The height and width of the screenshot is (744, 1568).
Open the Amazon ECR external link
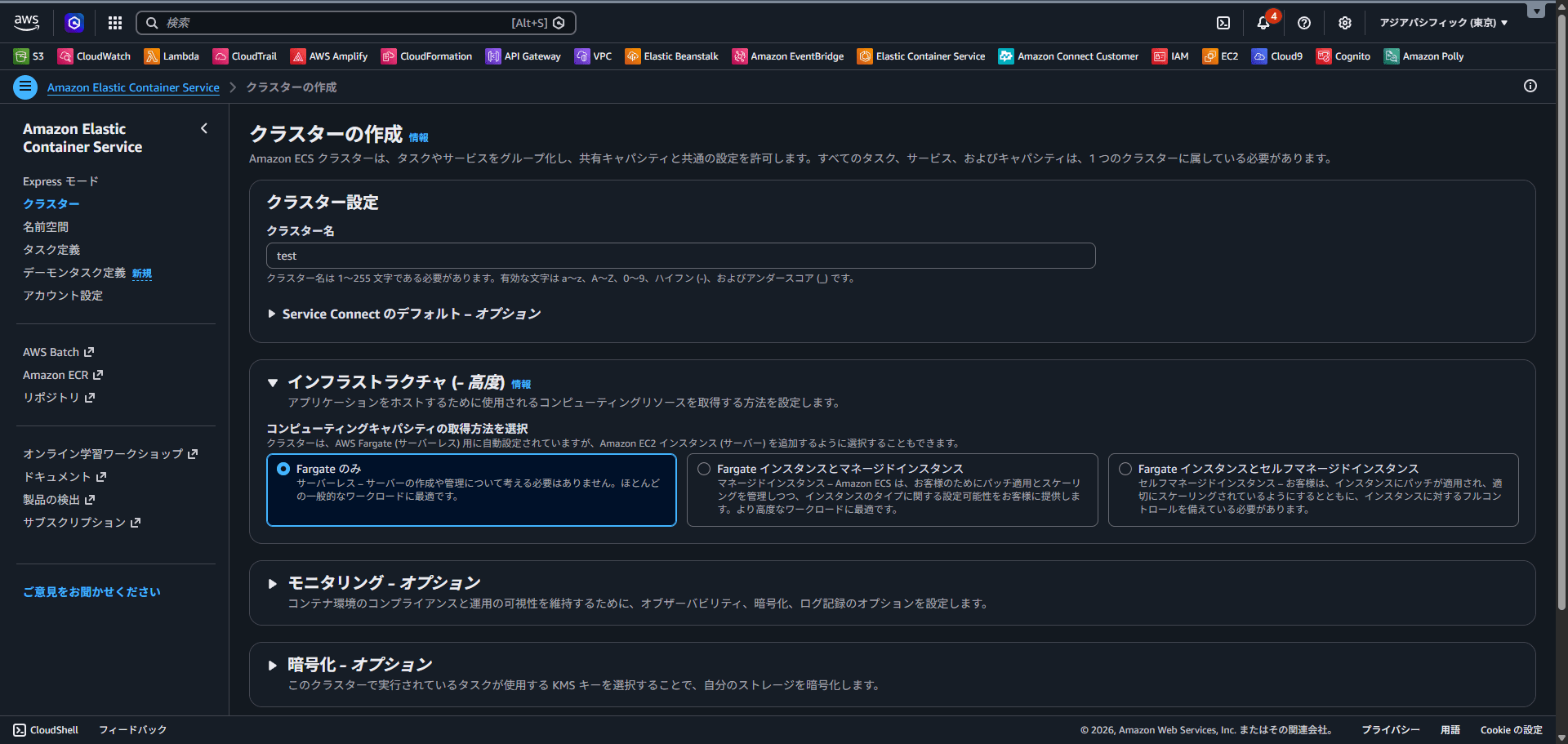[63, 375]
